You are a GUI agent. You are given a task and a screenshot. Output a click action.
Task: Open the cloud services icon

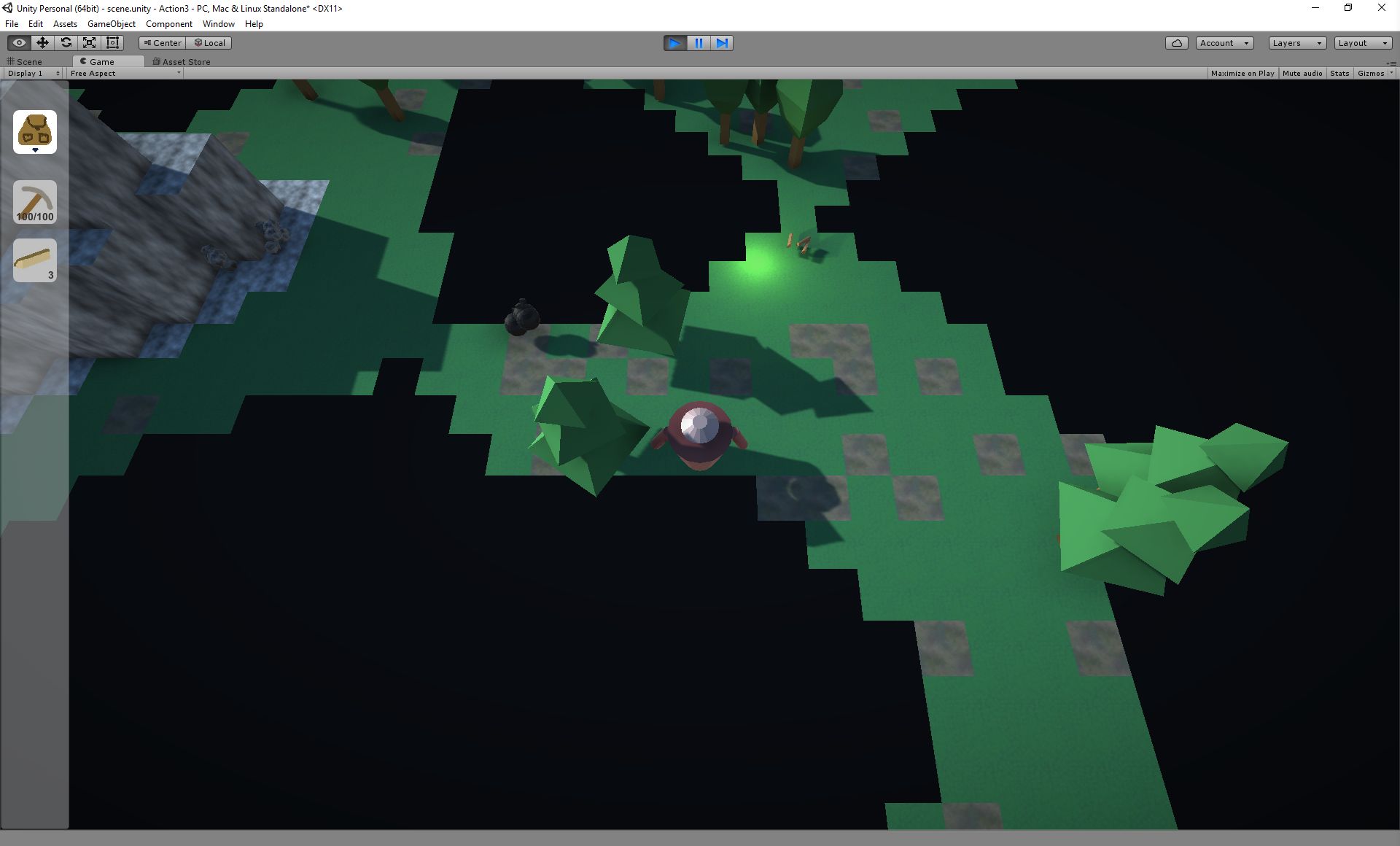point(1176,43)
